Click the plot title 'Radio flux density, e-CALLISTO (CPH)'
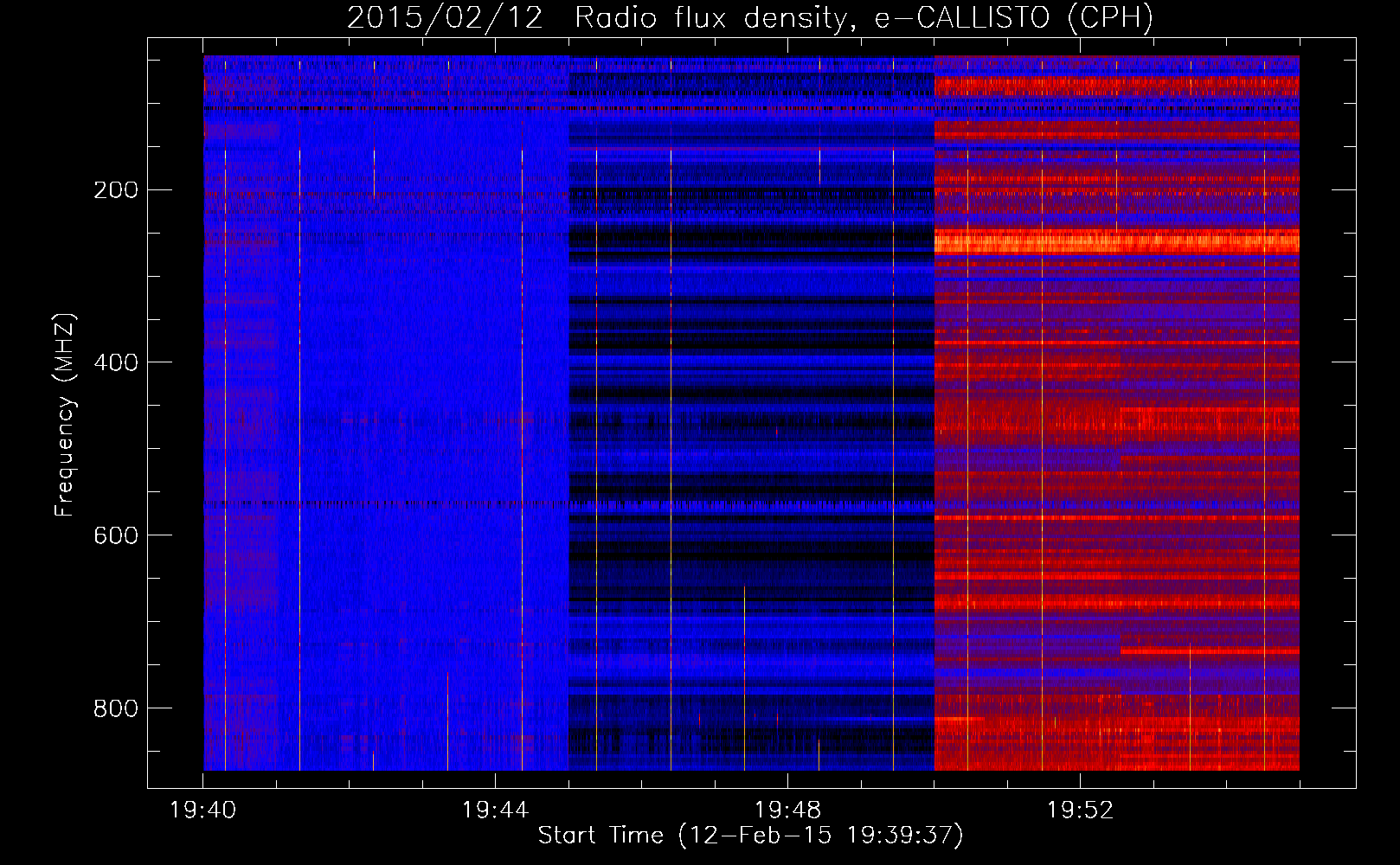The image size is (1400, 865). click(x=864, y=18)
